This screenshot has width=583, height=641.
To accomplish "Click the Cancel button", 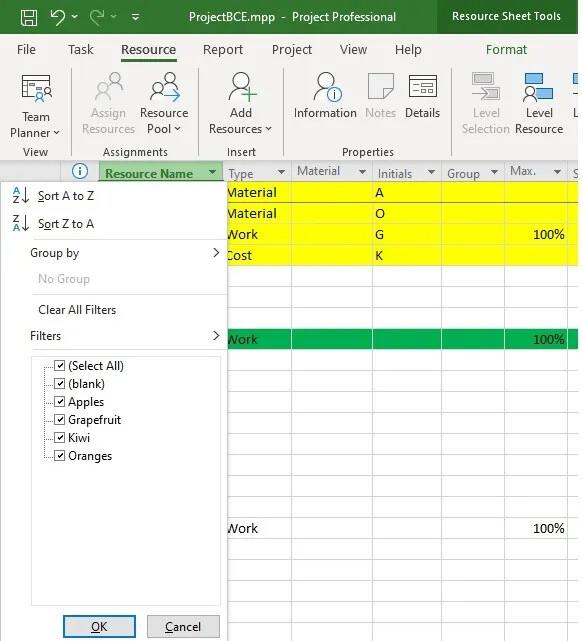I will (x=183, y=627).
